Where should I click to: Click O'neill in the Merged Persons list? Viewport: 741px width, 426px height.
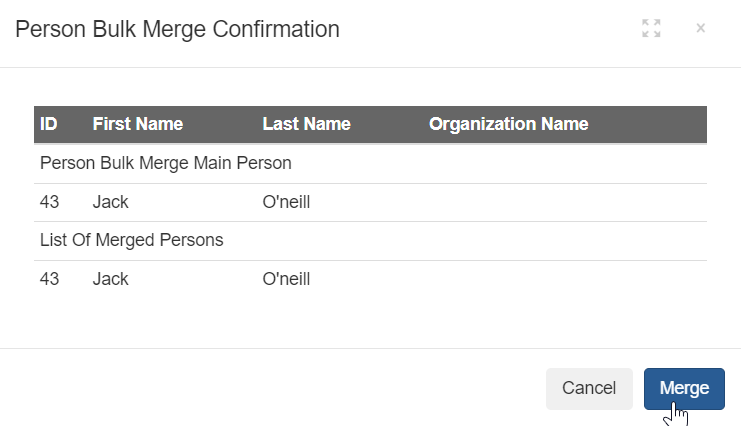click(x=286, y=279)
